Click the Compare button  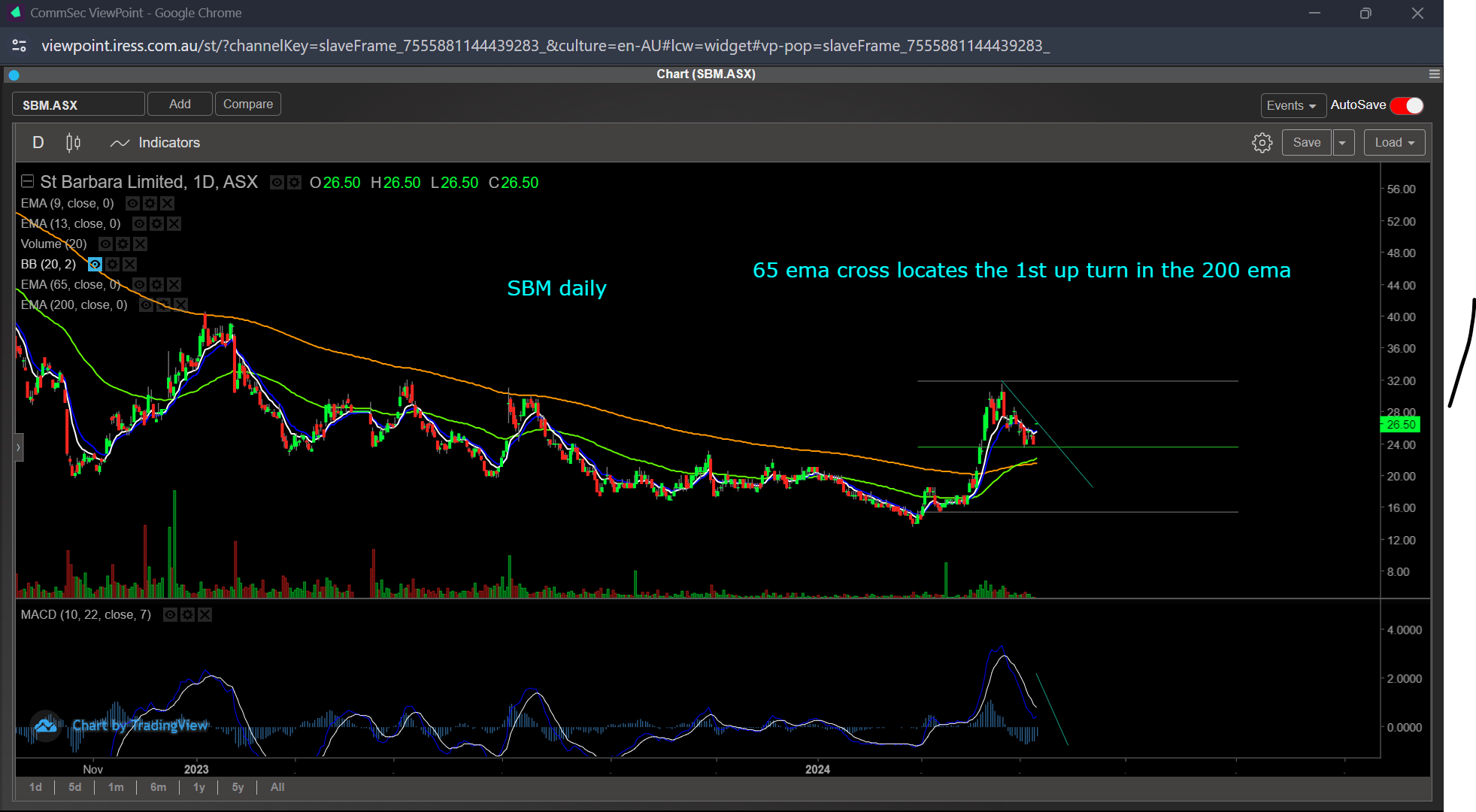tap(248, 104)
